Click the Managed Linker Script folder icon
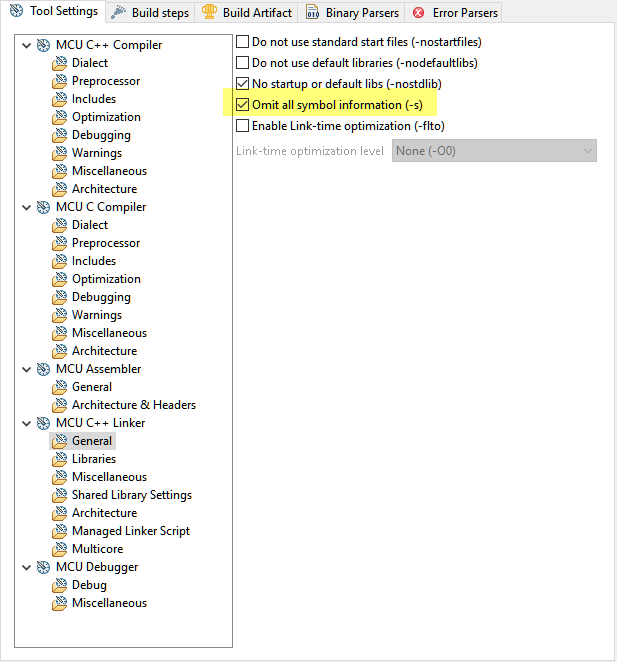This screenshot has width=617, height=662. [x=60, y=531]
